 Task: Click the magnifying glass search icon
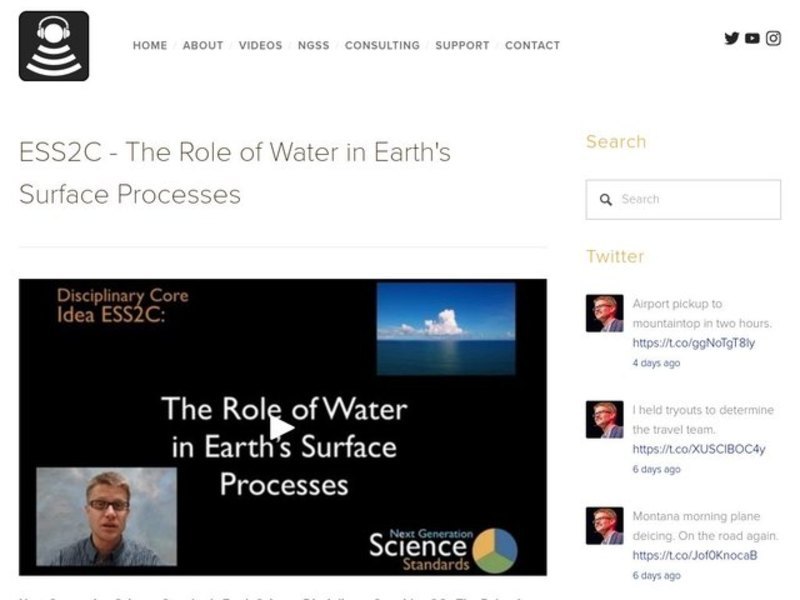[x=606, y=200]
